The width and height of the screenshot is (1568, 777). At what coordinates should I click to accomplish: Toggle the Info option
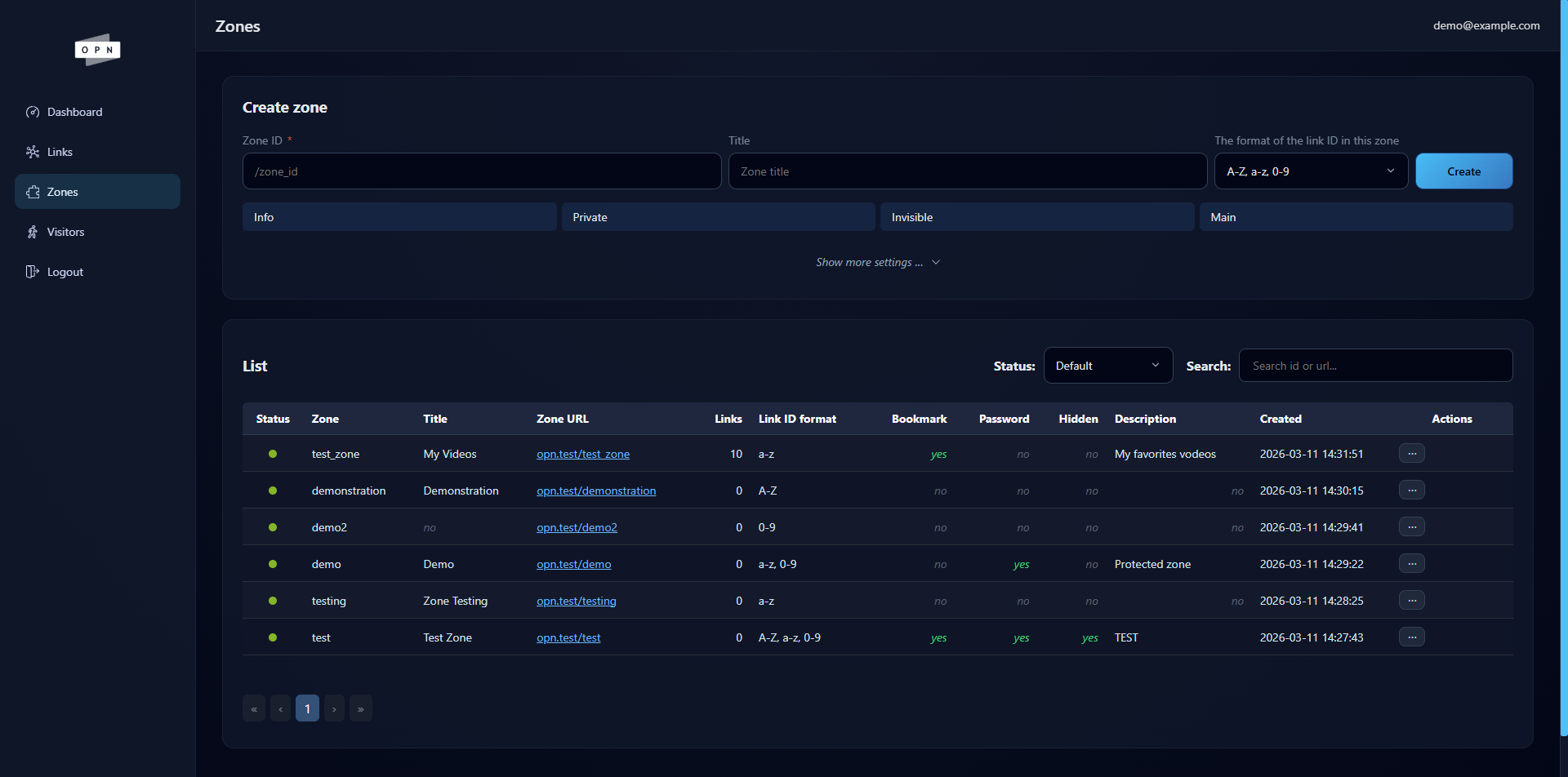click(x=399, y=217)
